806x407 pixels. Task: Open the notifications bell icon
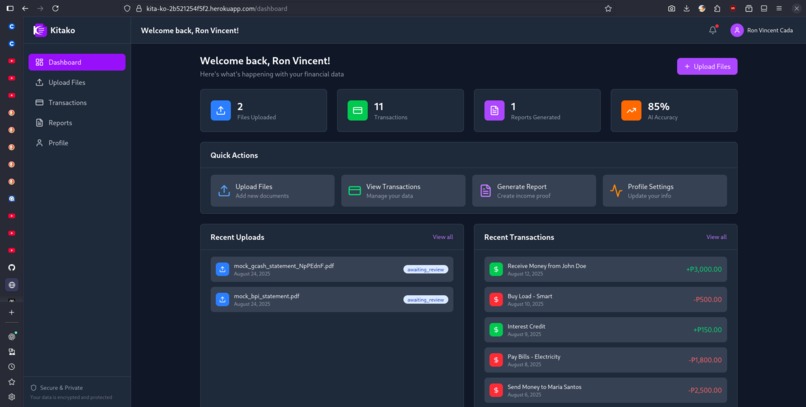(x=712, y=30)
